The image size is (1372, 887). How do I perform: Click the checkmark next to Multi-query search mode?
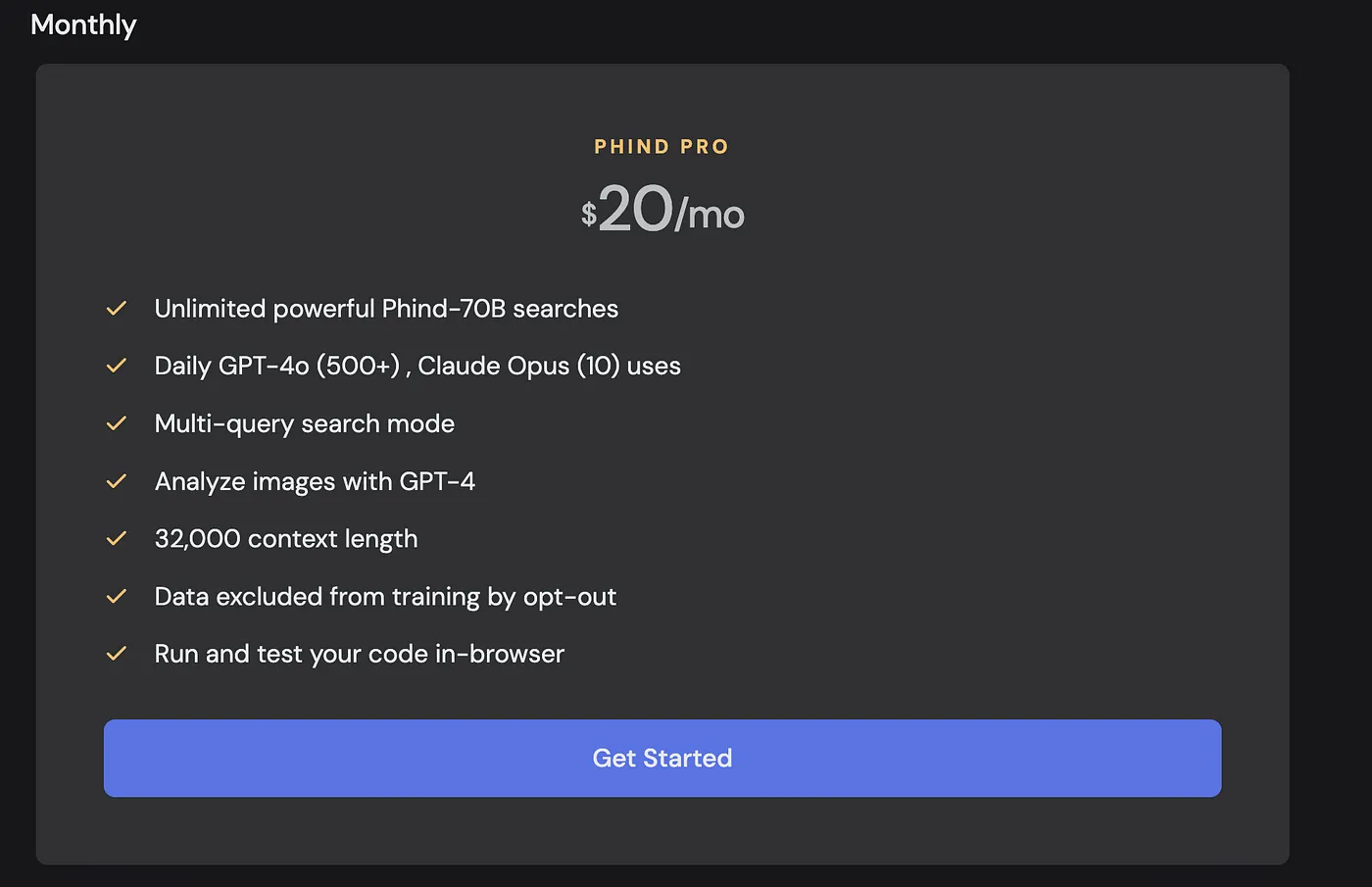(117, 423)
